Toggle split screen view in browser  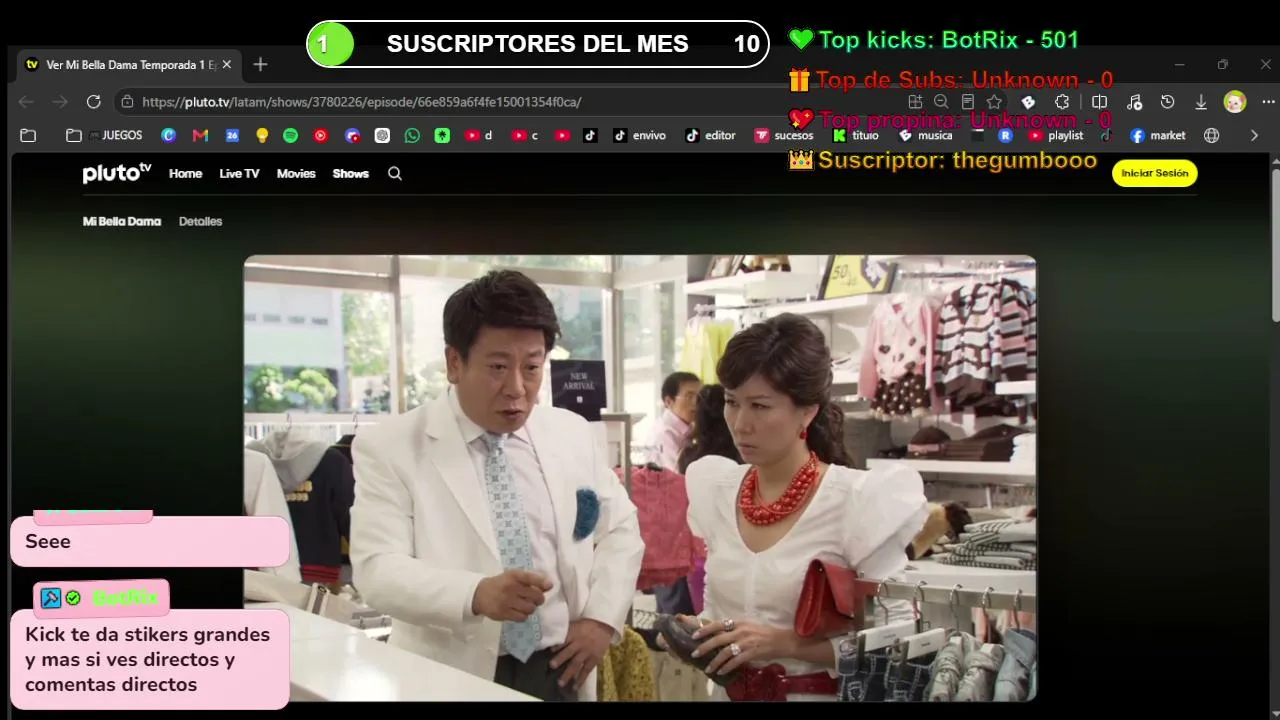1099,102
